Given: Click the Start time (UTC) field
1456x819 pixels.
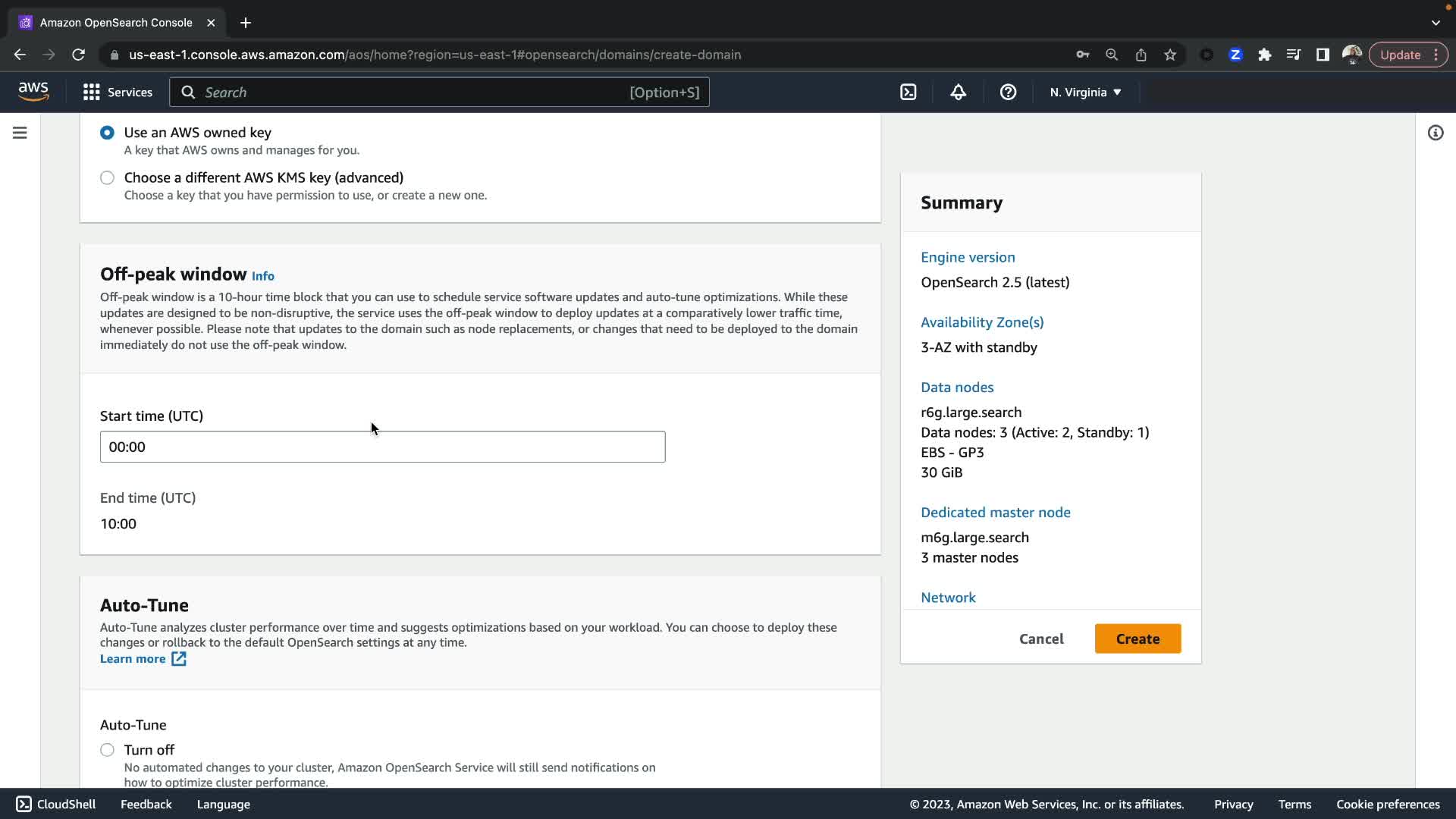Looking at the screenshot, I should tap(382, 447).
